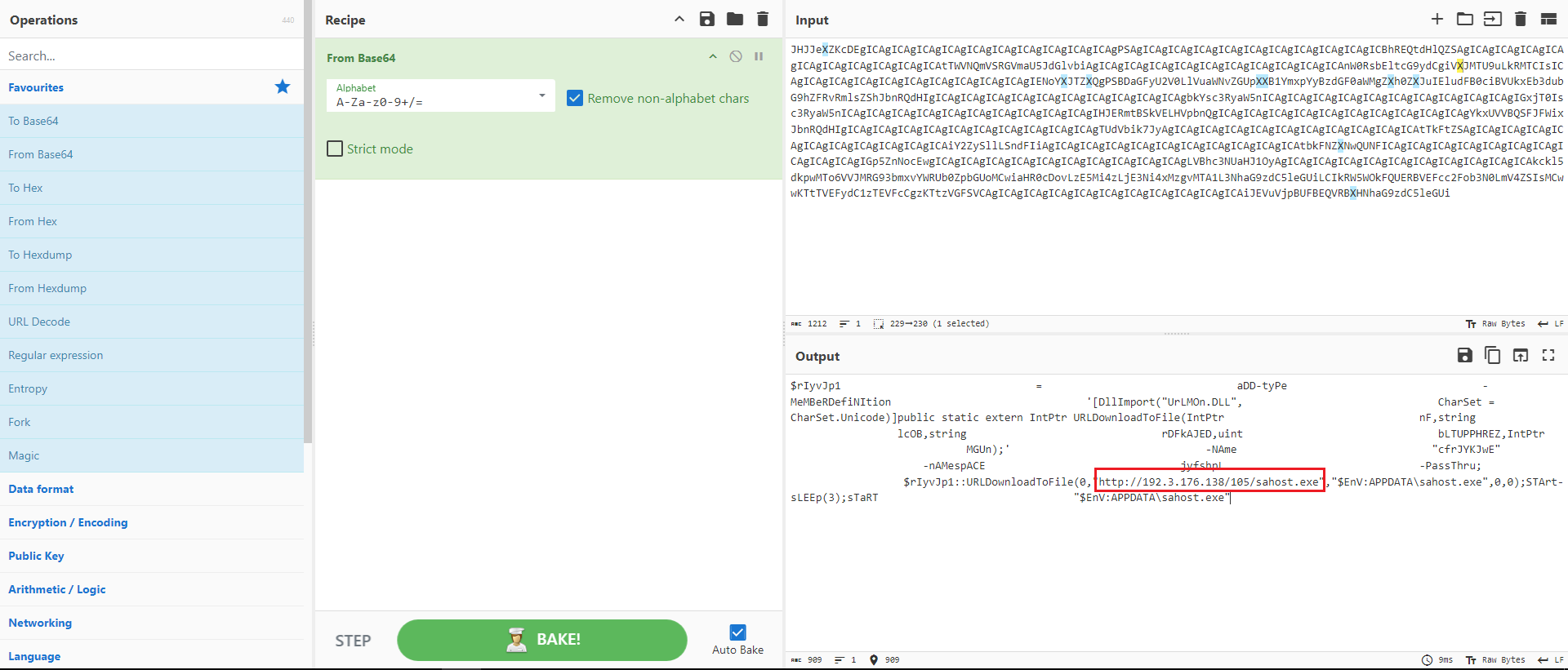
Task: Change output end-of-line LF setting
Action: point(1551,660)
